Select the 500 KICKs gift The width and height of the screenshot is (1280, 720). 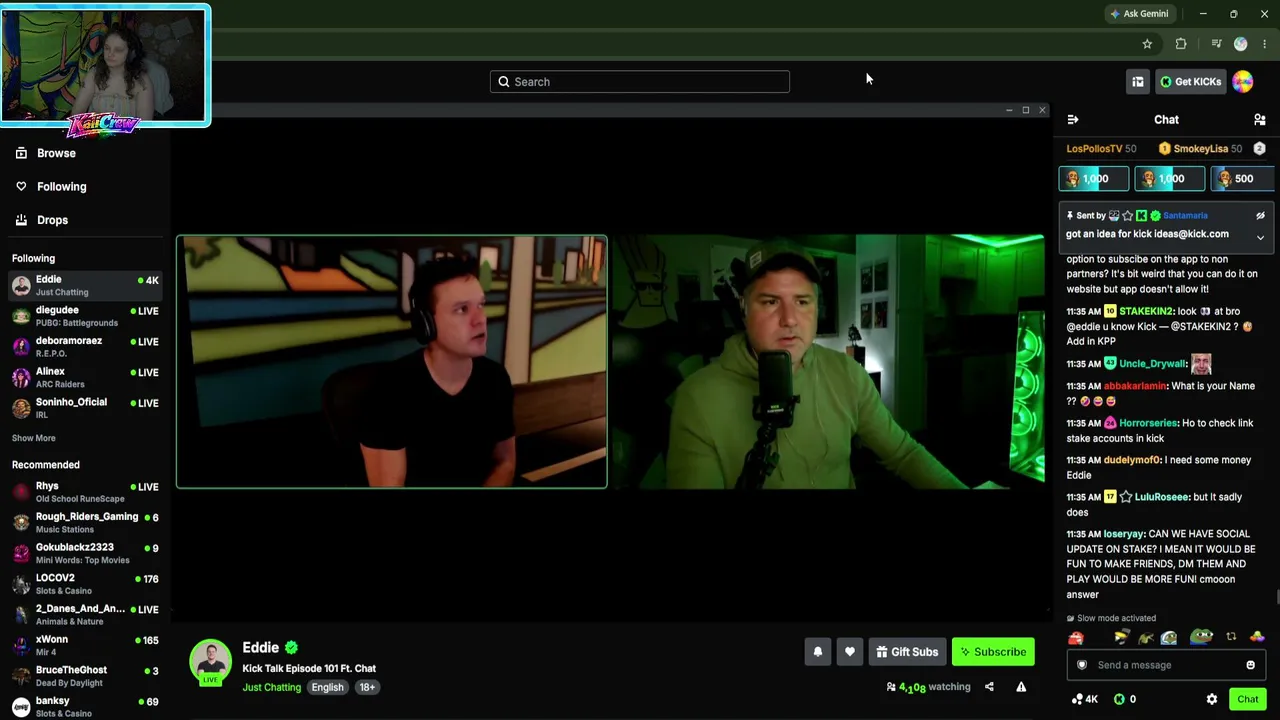pos(1242,179)
